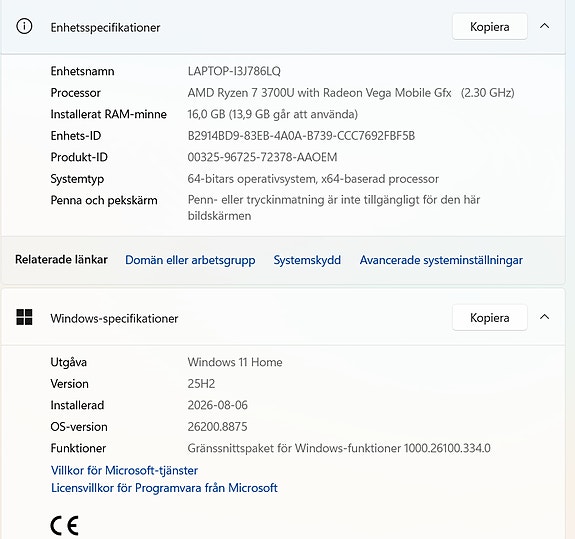This screenshot has height=539, width=575.
Task: Click the Windows-specifikationer header title
Action: click(x=114, y=318)
